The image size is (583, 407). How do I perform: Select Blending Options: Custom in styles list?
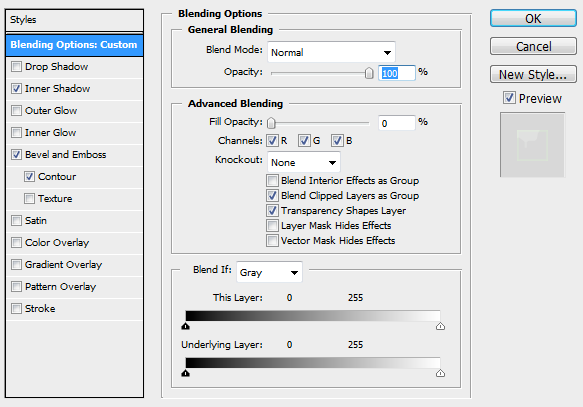[74, 45]
